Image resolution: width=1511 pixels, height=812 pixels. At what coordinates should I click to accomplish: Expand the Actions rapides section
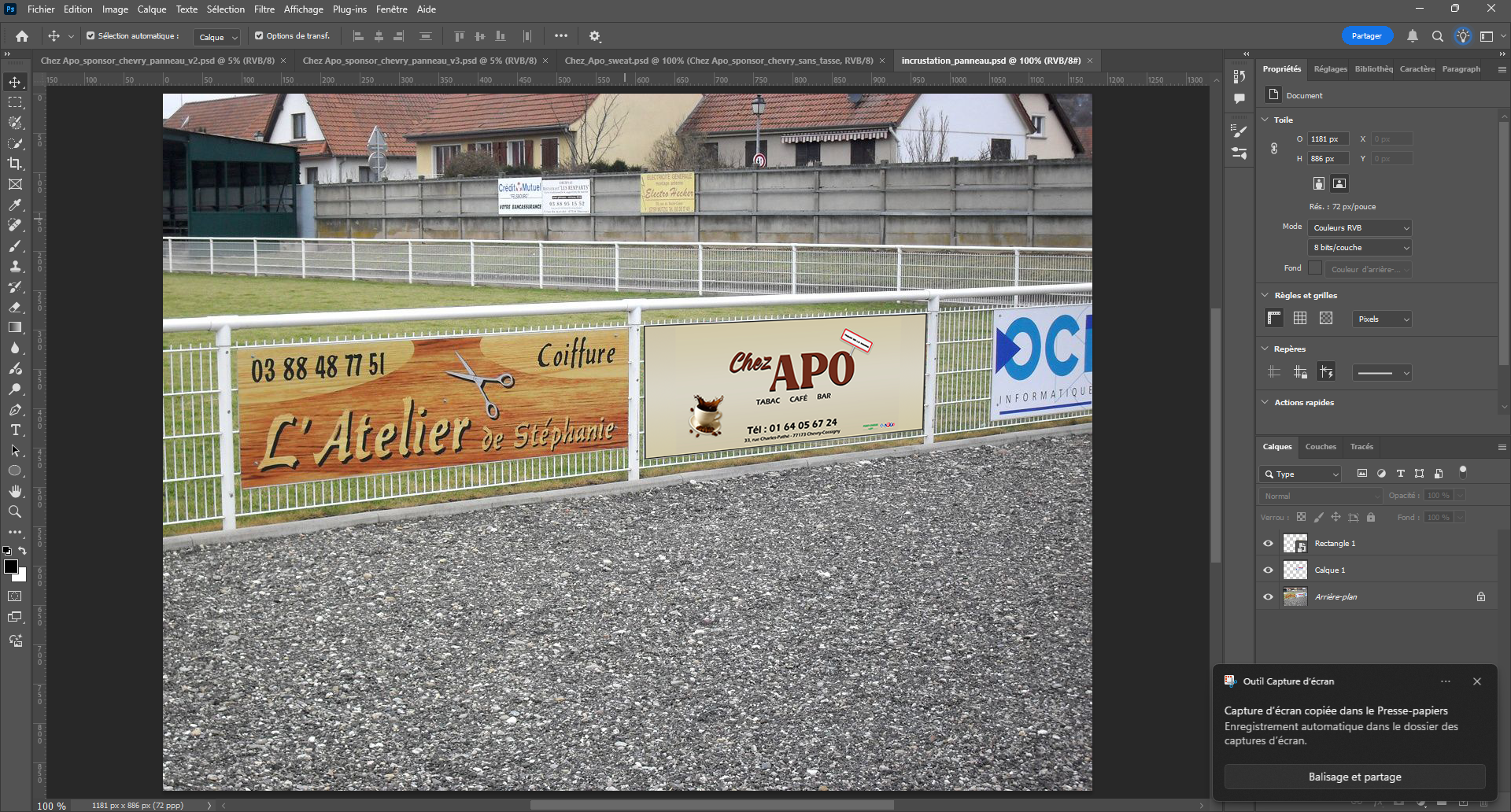pyautogui.click(x=1265, y=402)
